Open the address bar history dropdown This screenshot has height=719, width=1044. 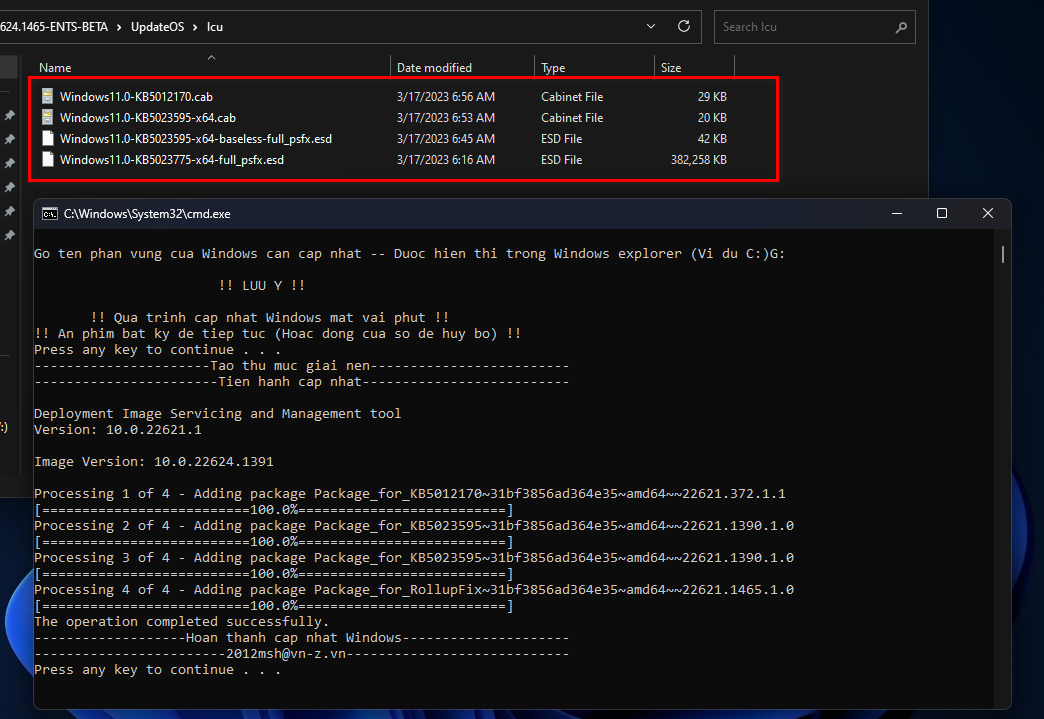point(651,27)
